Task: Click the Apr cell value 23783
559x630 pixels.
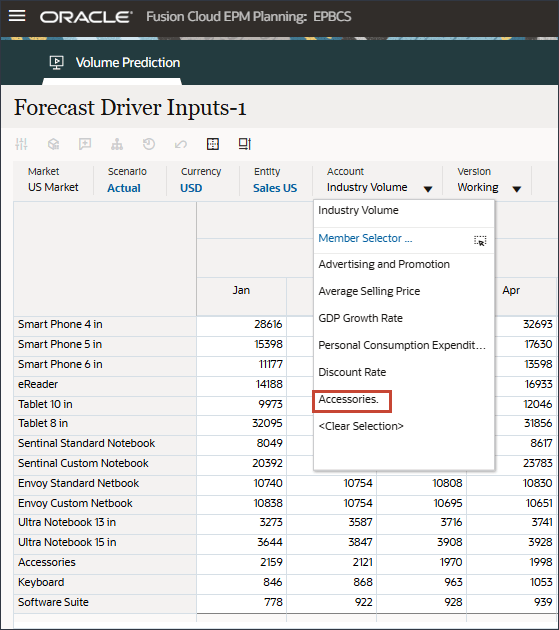Action: click(x=526, y=465)
